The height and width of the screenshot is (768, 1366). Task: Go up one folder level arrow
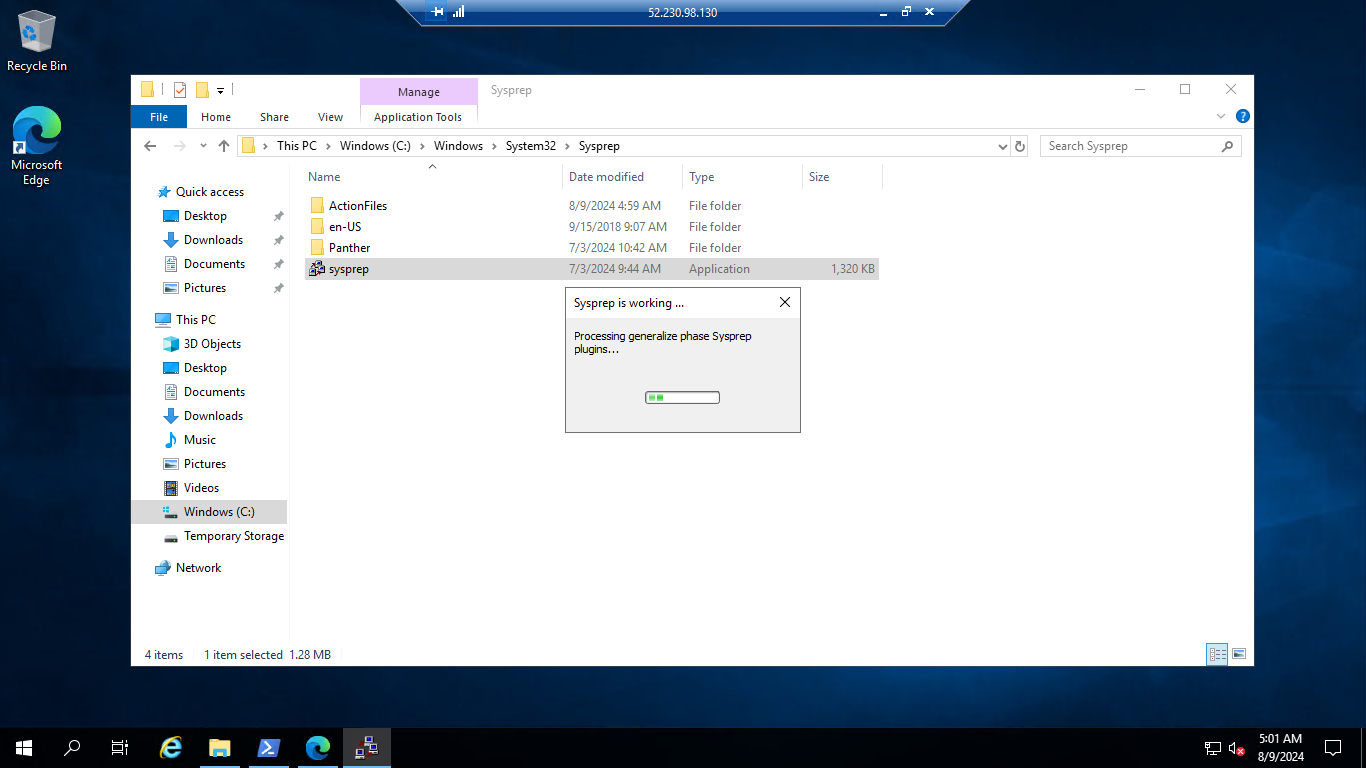pos(224,146)
